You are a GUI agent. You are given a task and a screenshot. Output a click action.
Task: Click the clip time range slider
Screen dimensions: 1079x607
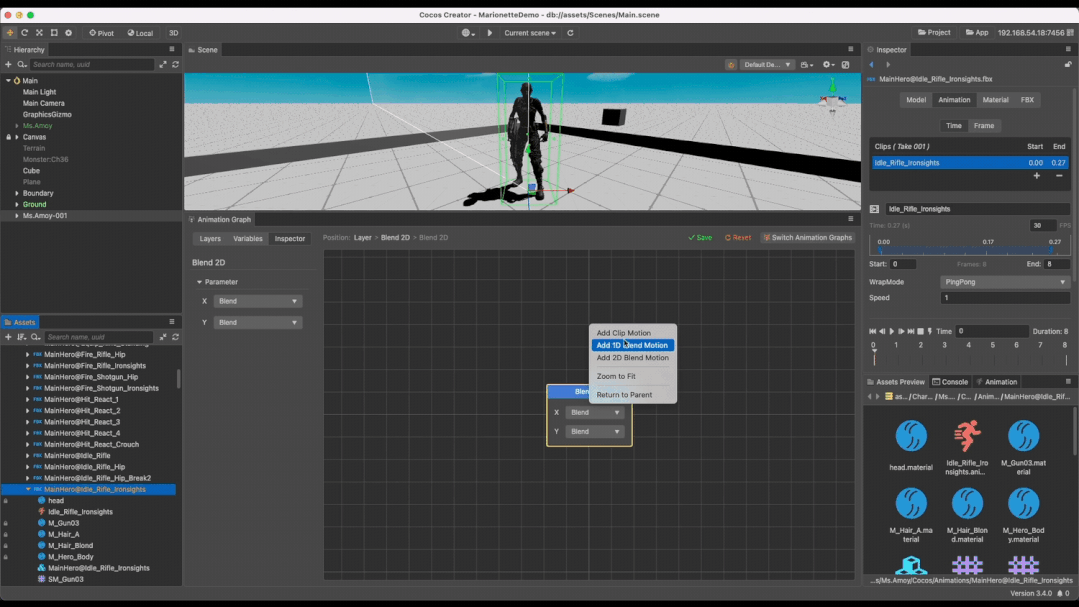969,246
